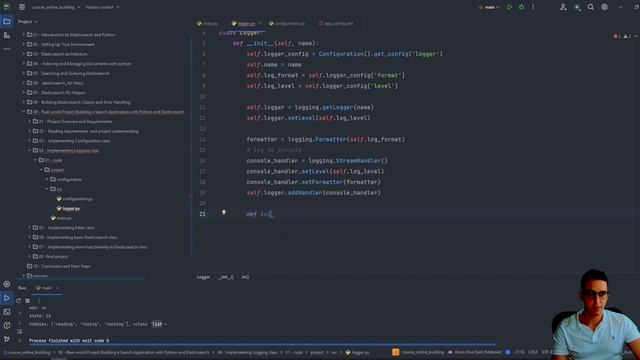Click the errors indicator in the editor corner

coord(617,36)
